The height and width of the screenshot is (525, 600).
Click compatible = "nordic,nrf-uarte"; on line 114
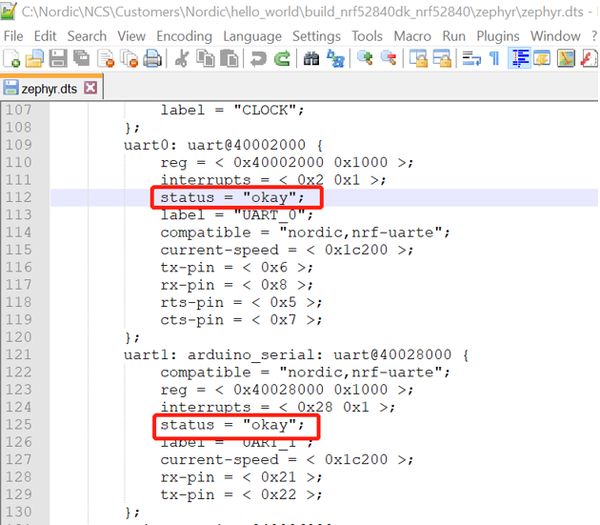click(305, 232)
